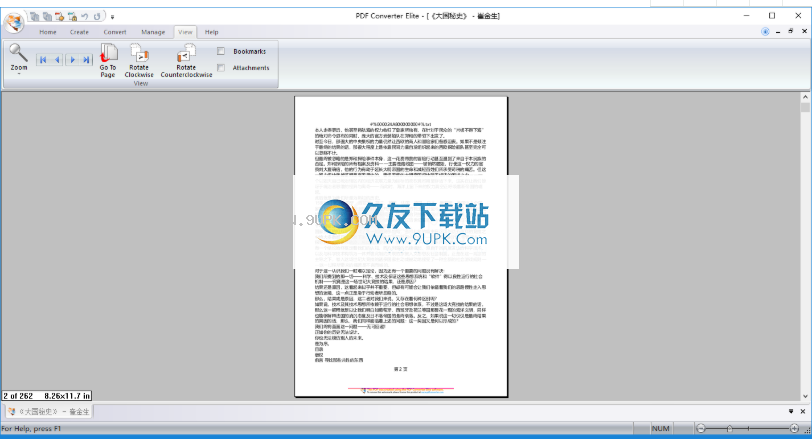Image resolution: width=812 pixels, height=445 pixels.
Task: Close the active document tab with the X
Action: [x=803, y=411]
